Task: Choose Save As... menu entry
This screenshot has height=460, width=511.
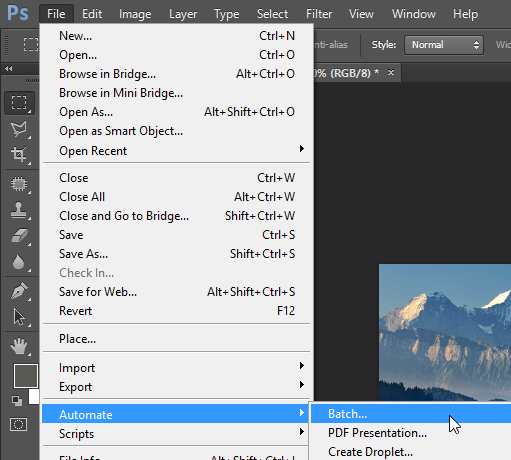Action: tap(176, 254)
